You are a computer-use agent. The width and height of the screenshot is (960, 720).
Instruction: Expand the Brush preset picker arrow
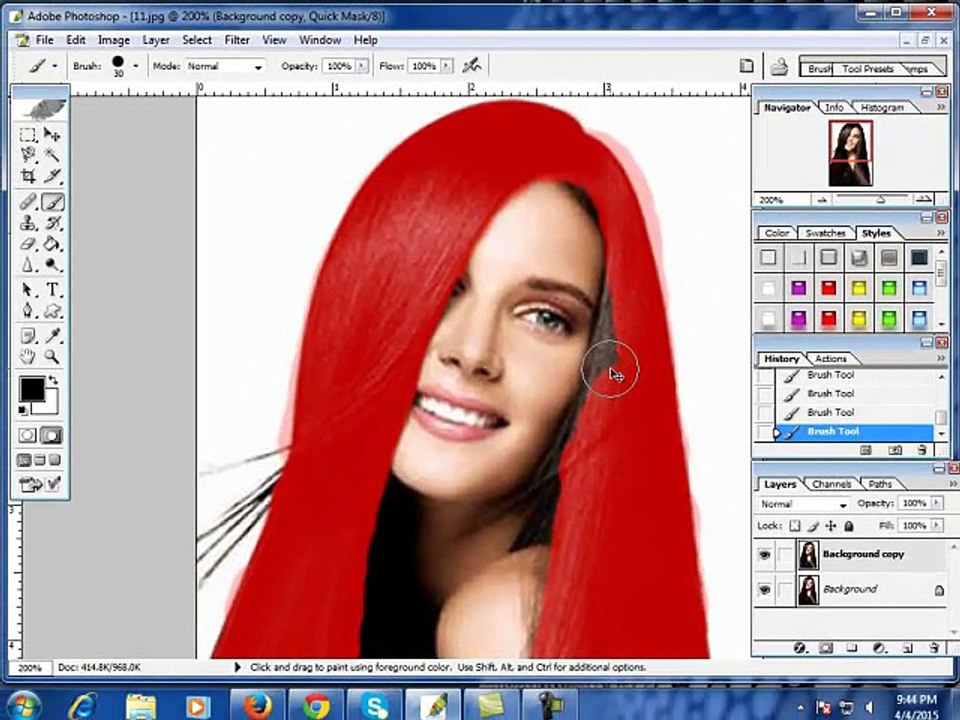(x=135, y=66)
